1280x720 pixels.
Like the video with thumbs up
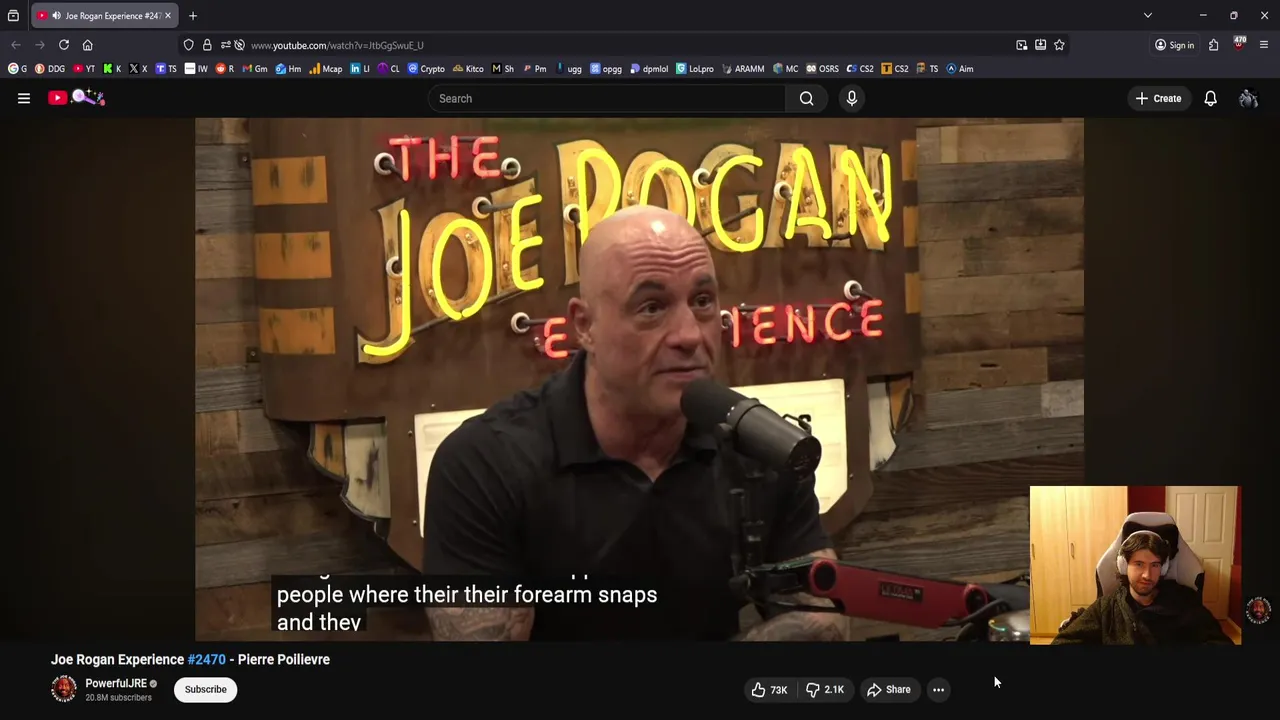(x=769, y=689)
